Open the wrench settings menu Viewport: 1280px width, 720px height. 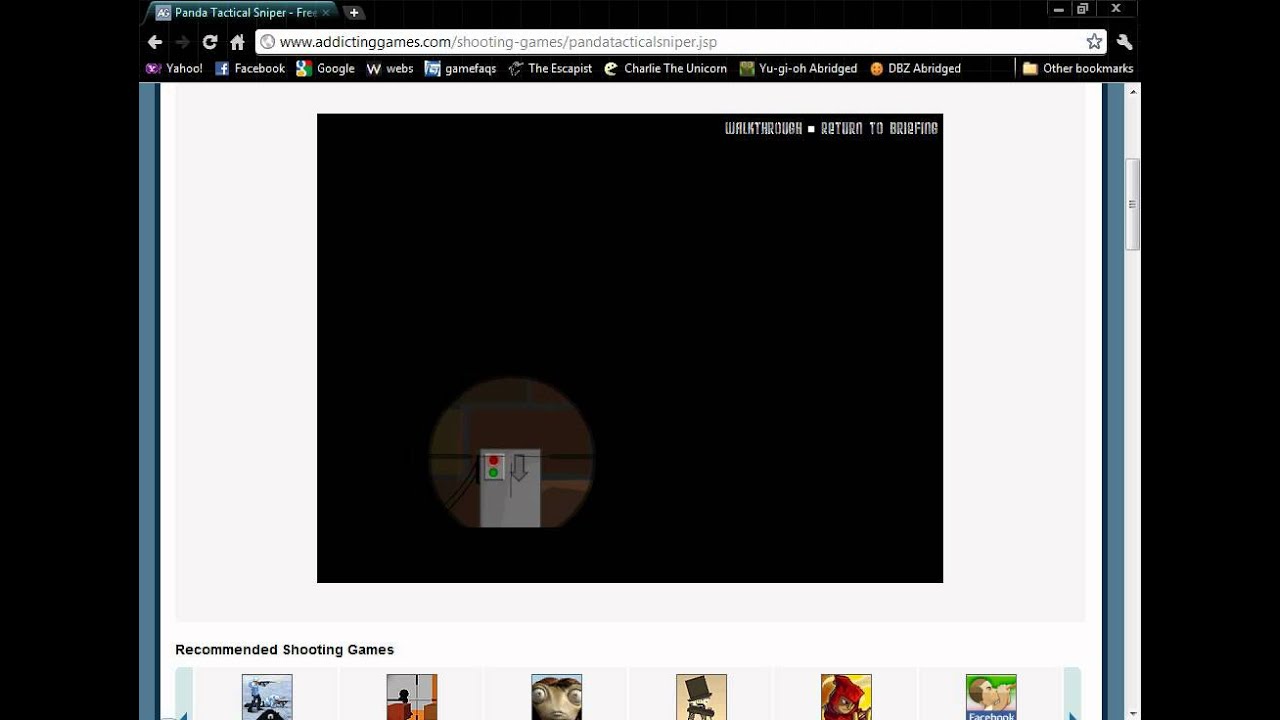click(x=1125, y=42)
